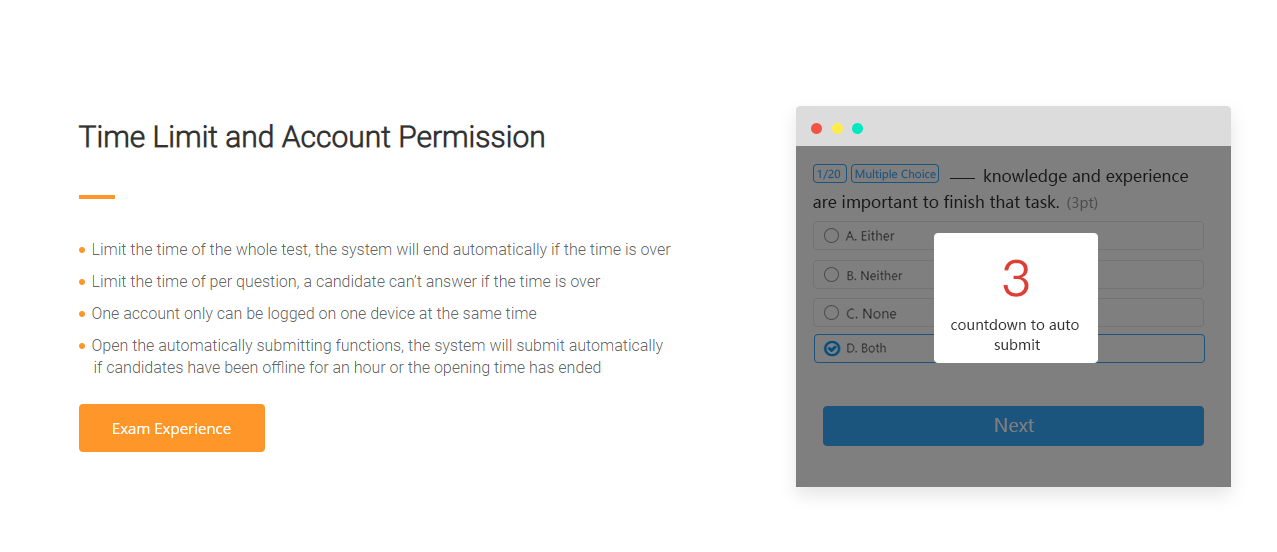Click the Time Limit and Account Permission heading
Viewport: 1277px width, 552px height.
coord(312,137)
